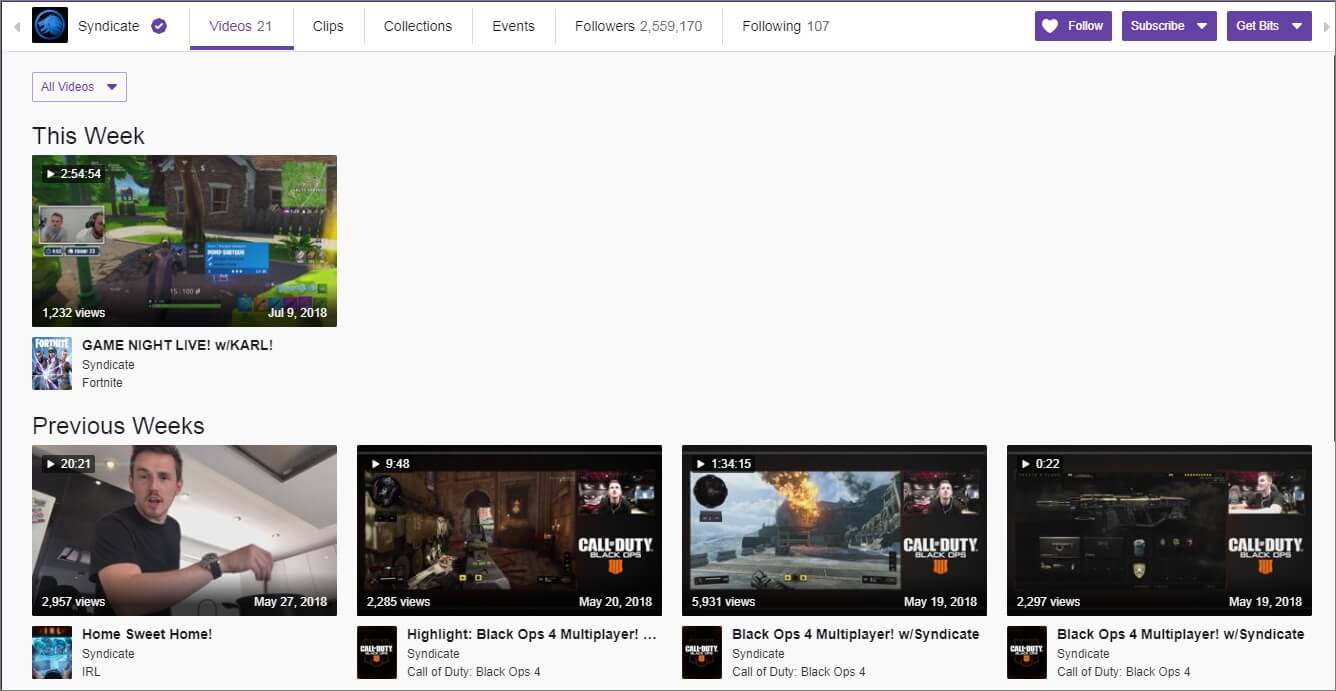Click the May 27, 2018 date label
1336x691 pixels.
(x=291, y=602)
